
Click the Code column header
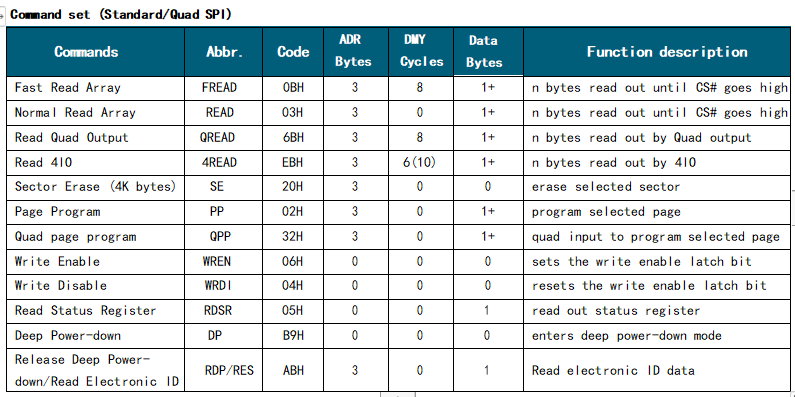(x=293, y=52)
